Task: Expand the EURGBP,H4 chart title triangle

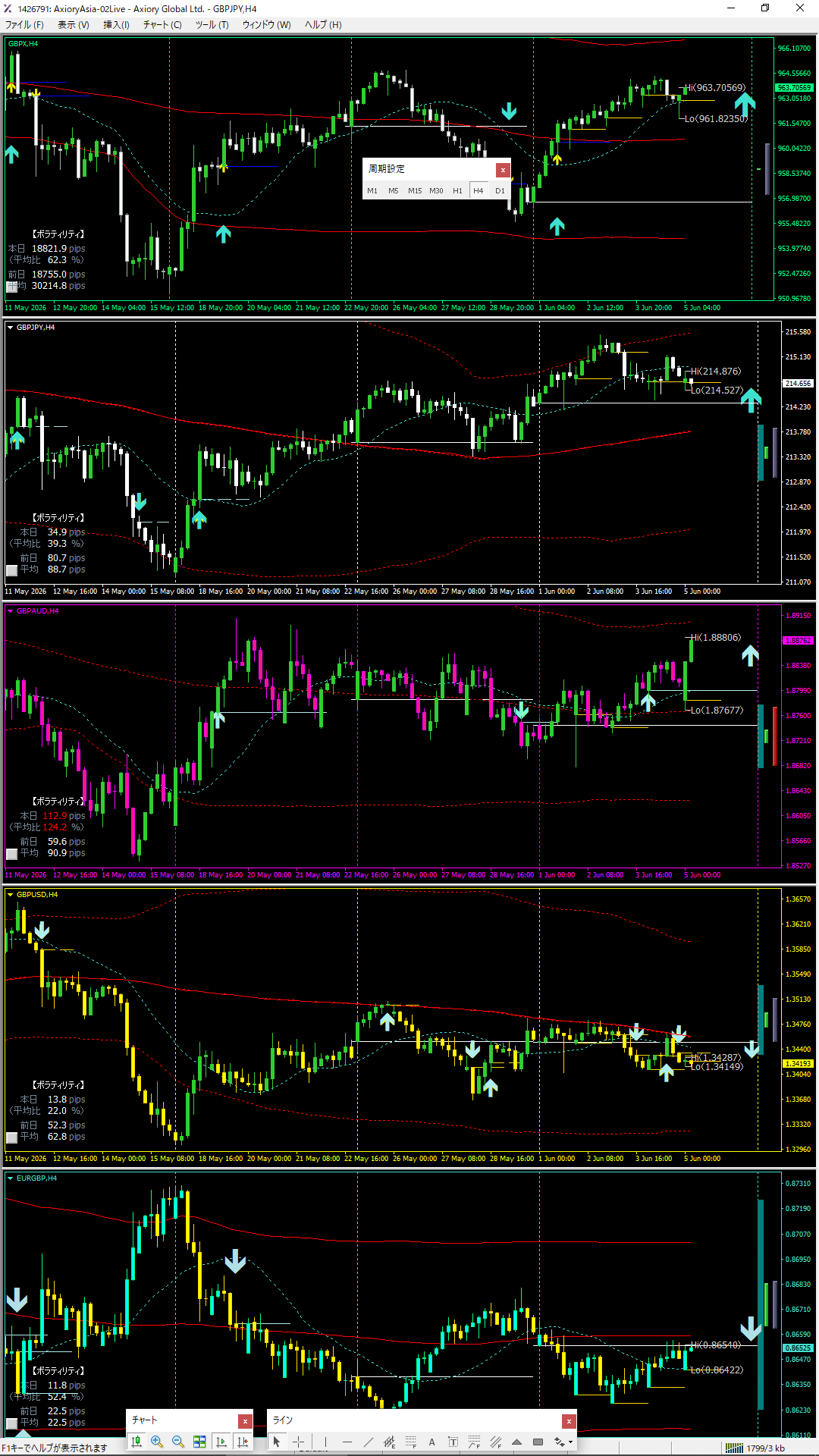Action: click(10, 1178)
